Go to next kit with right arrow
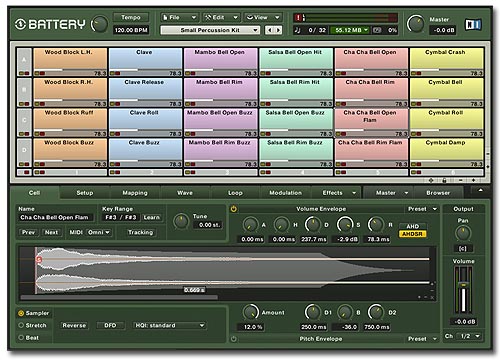This screenshot has height=360, width=500. [x=278, y=30]
